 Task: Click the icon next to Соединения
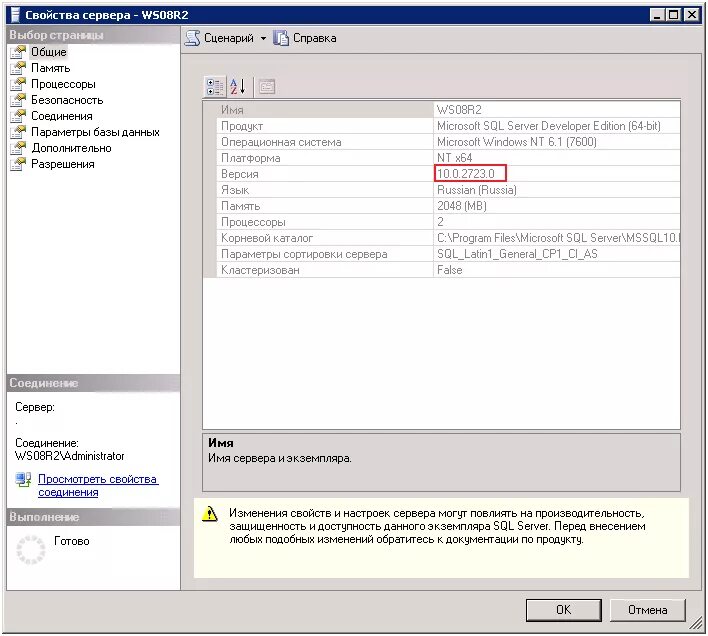click(x=18, y=116)
